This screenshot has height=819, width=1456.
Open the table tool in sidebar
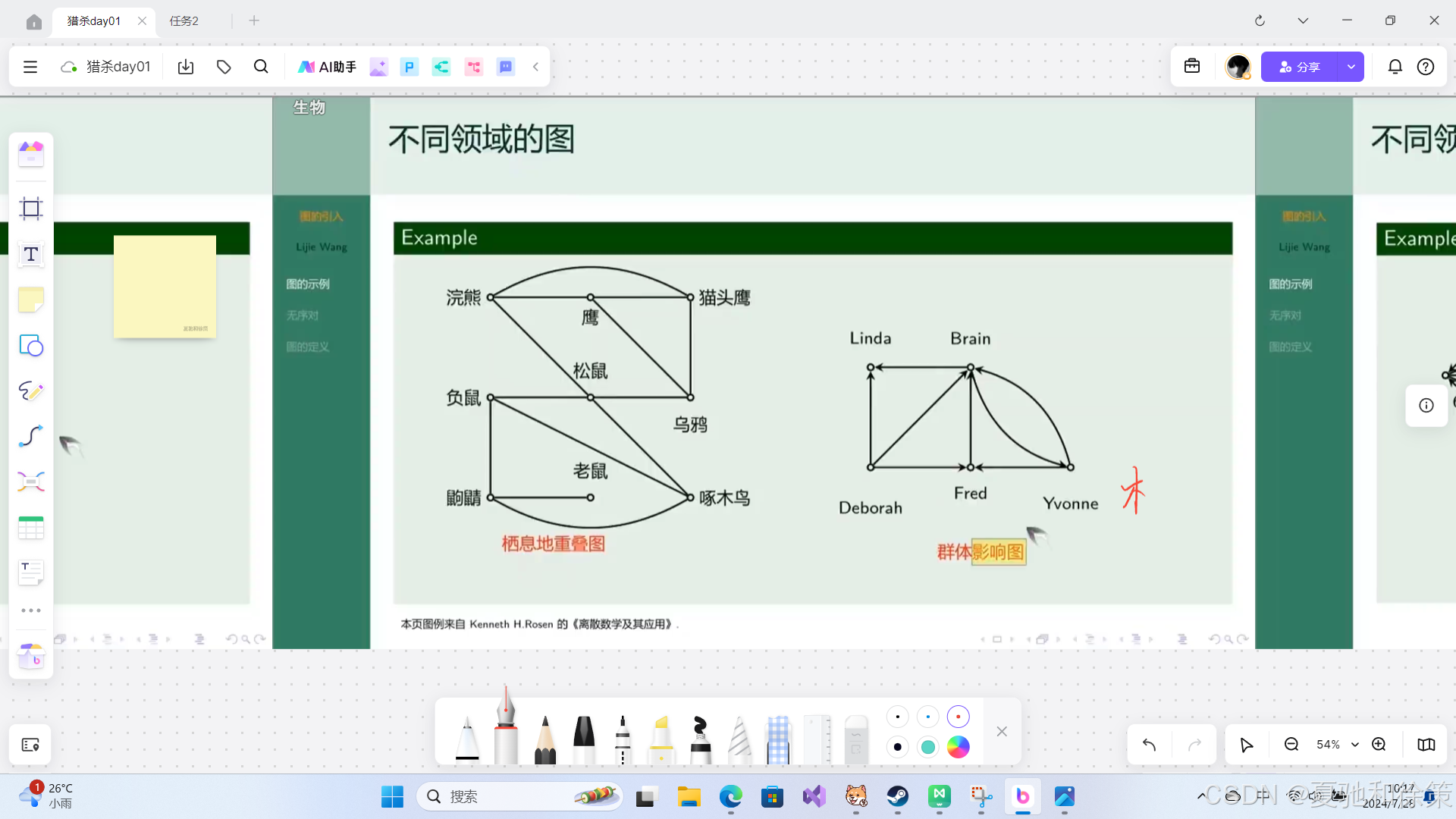[31, 528]
